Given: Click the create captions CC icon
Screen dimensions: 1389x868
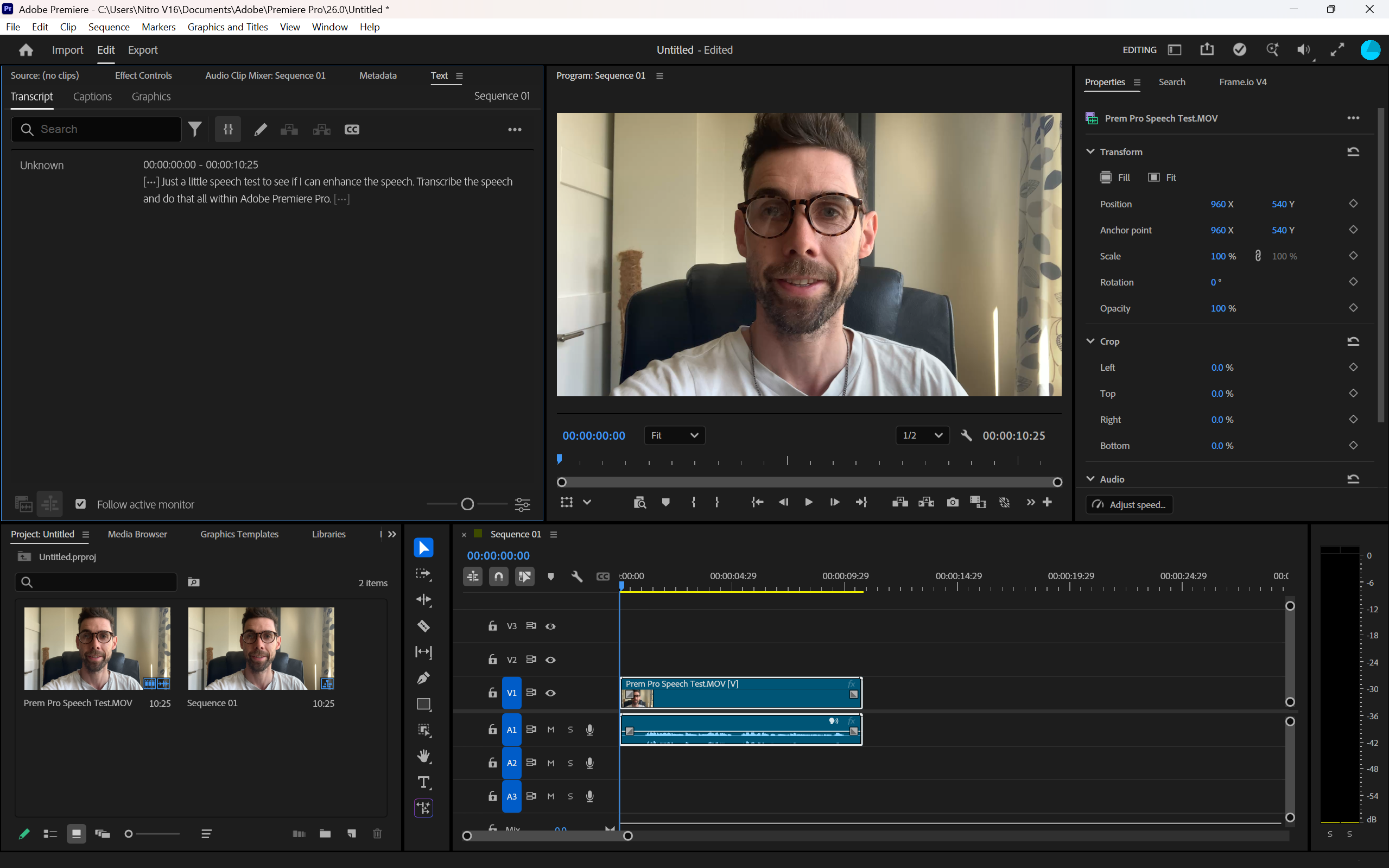Looking at the screenshot, I should point(352,130).
